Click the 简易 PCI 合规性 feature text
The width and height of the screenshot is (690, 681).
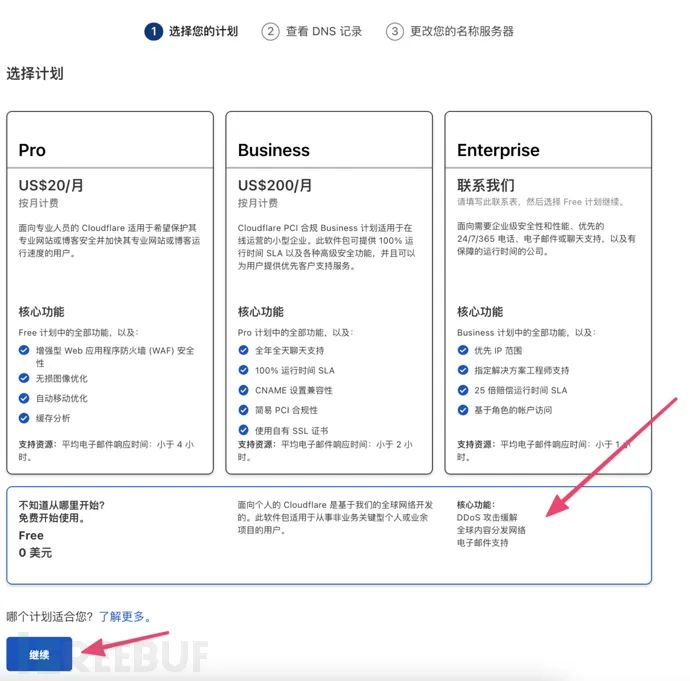click(x=286, y=410)
